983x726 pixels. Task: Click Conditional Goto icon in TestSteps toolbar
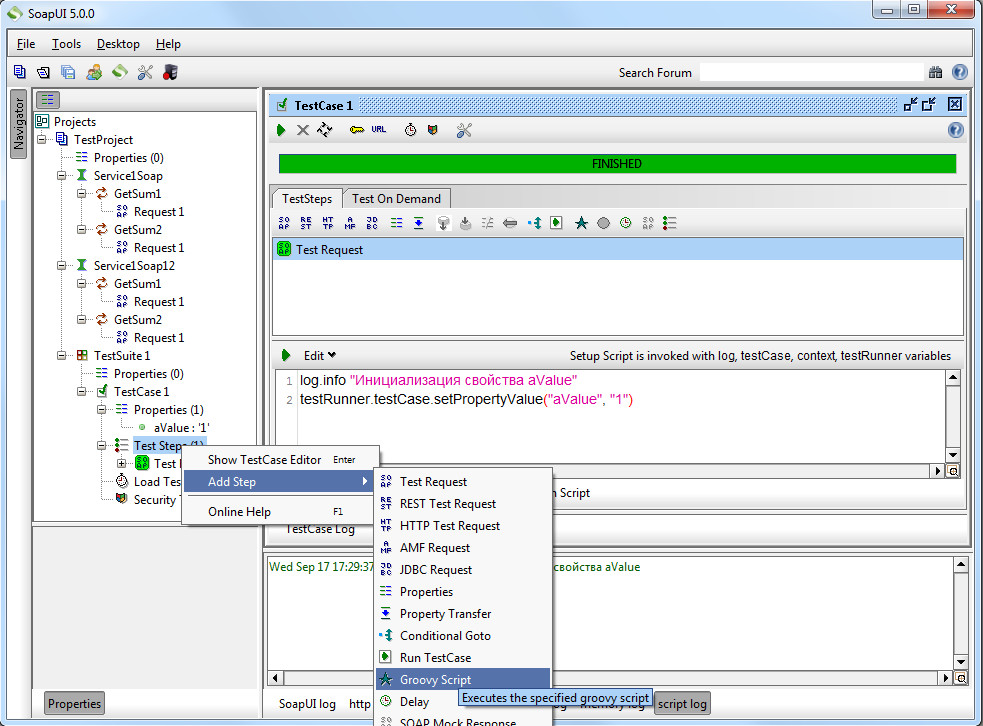pyautogui.click(x=534, y=223)
